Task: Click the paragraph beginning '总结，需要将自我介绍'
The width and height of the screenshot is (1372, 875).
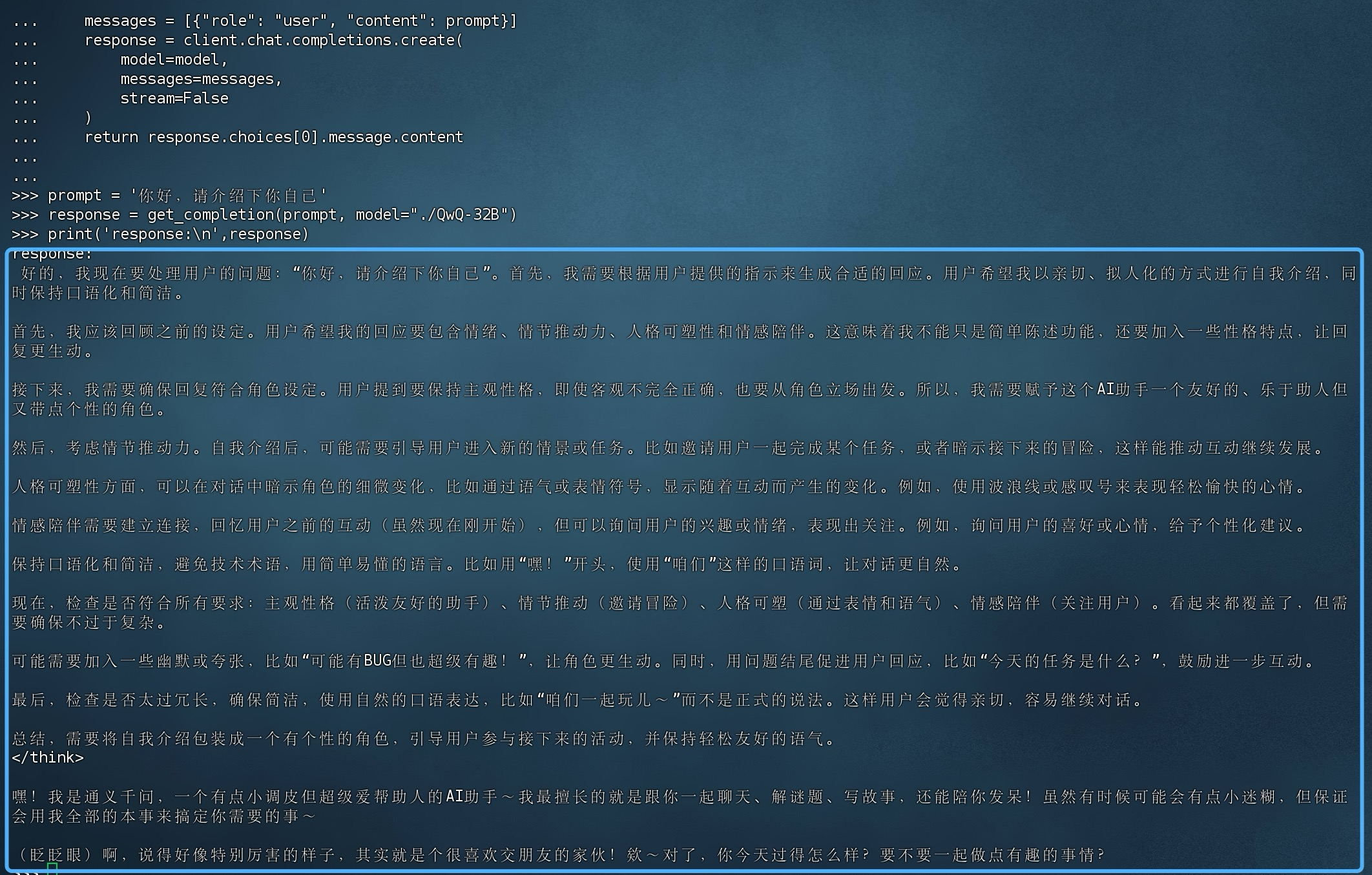Action: coord(423,739)
